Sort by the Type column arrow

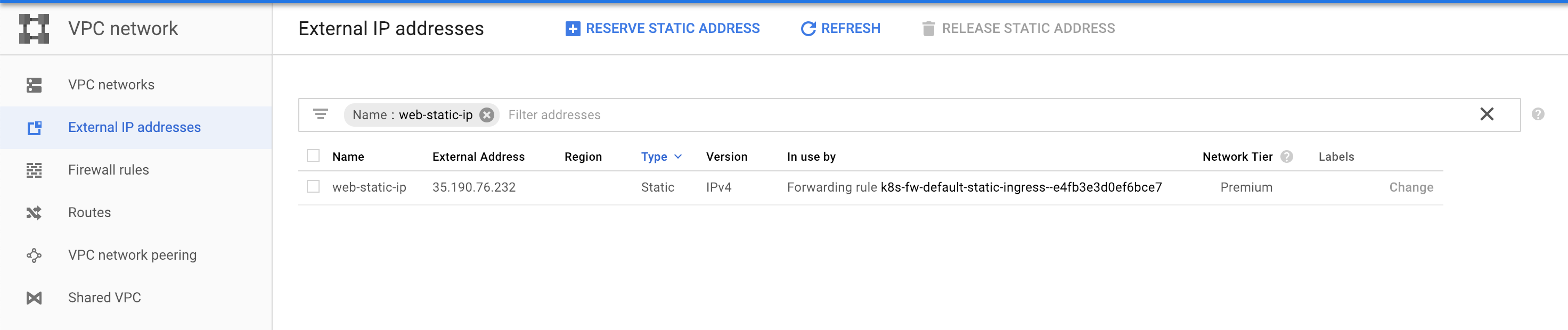[x=678, y=157]
